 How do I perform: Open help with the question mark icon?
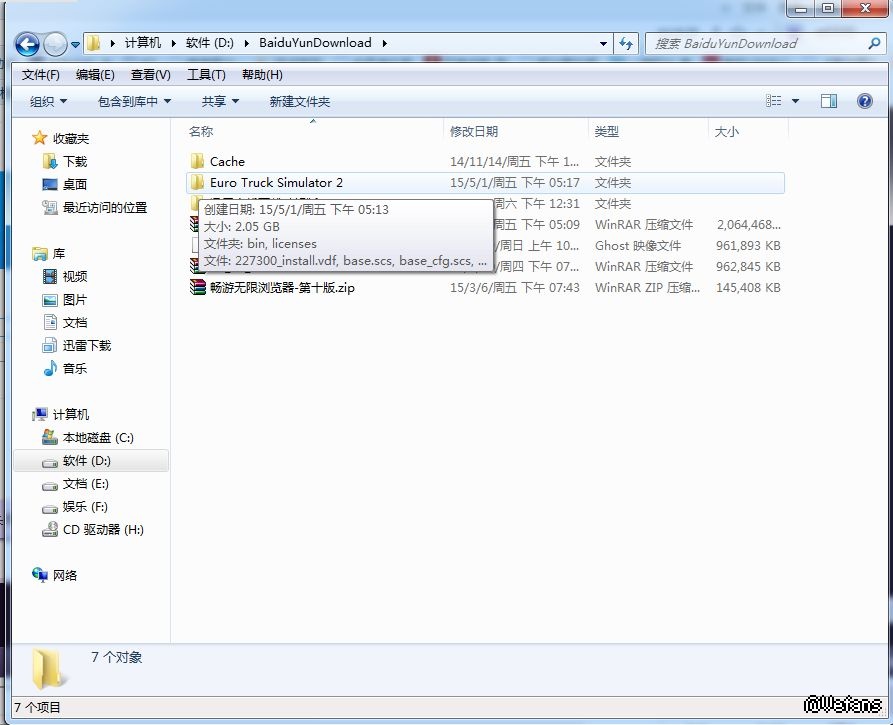point(865,101)
